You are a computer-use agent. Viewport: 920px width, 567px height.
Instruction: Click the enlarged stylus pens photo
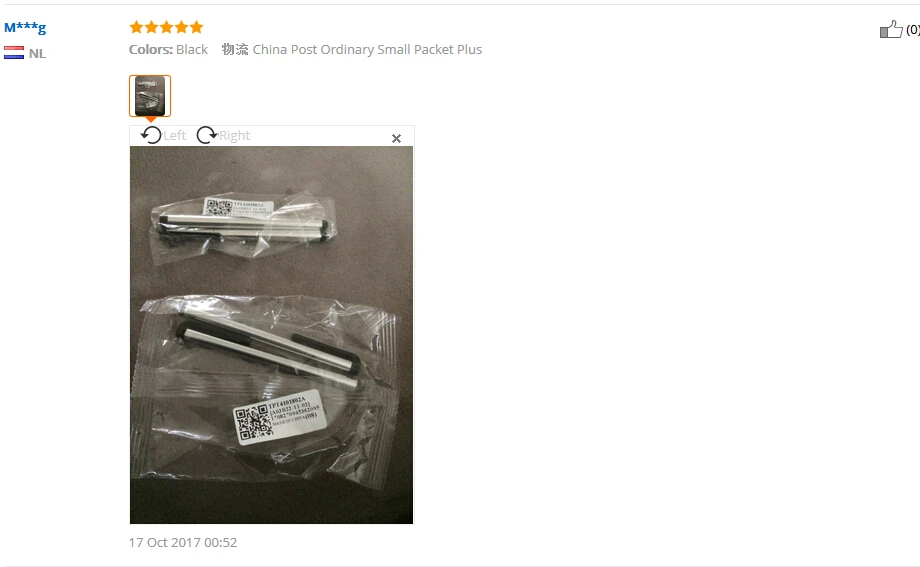tap(271, 335)
